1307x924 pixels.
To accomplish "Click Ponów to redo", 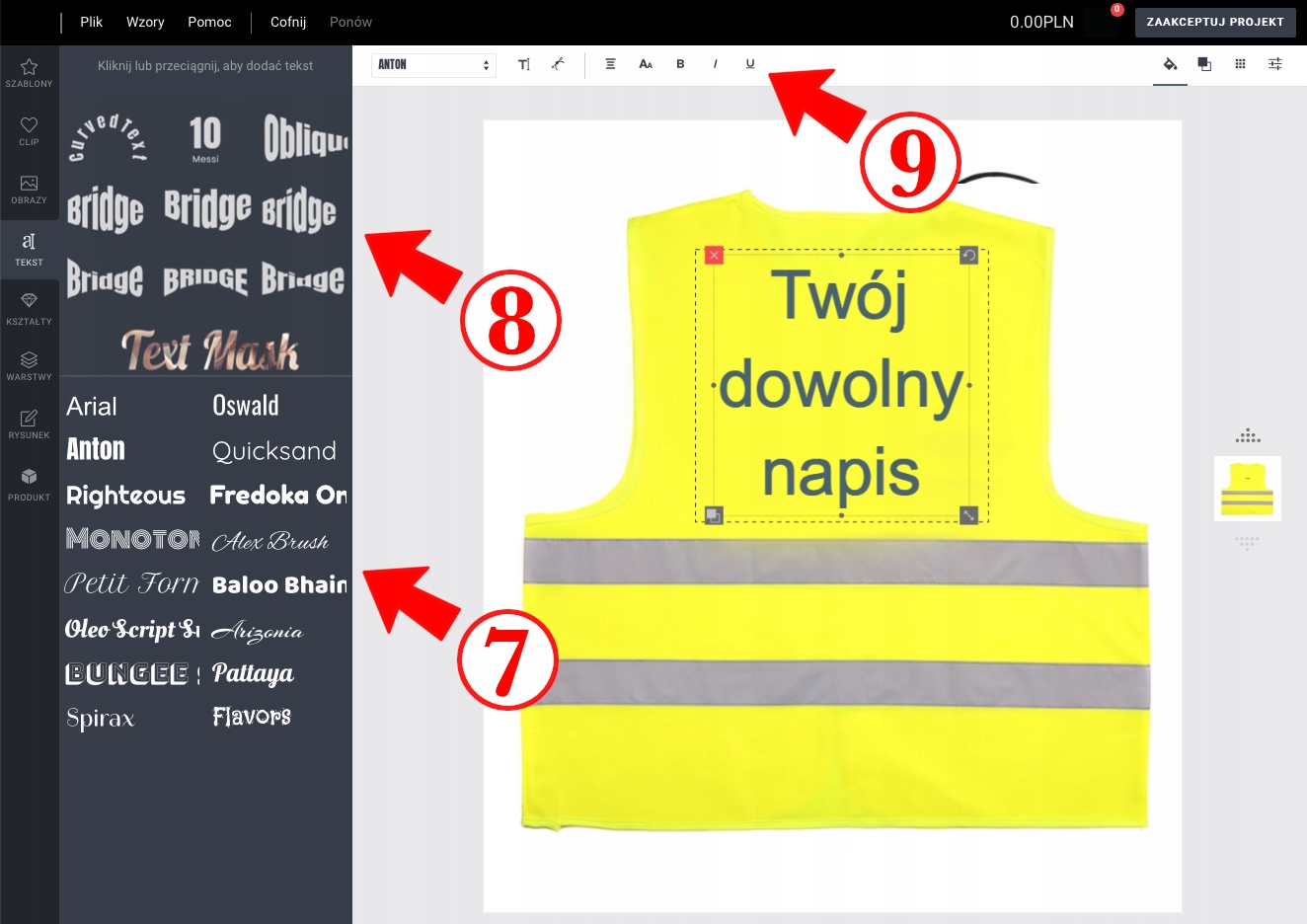I will tap(350, 22).
